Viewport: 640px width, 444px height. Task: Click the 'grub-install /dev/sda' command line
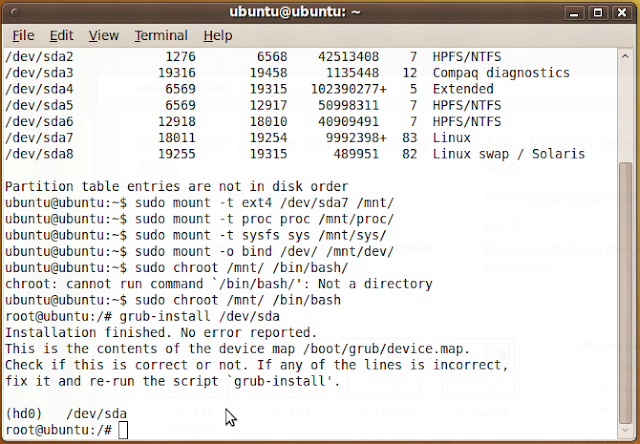[142, 316]
